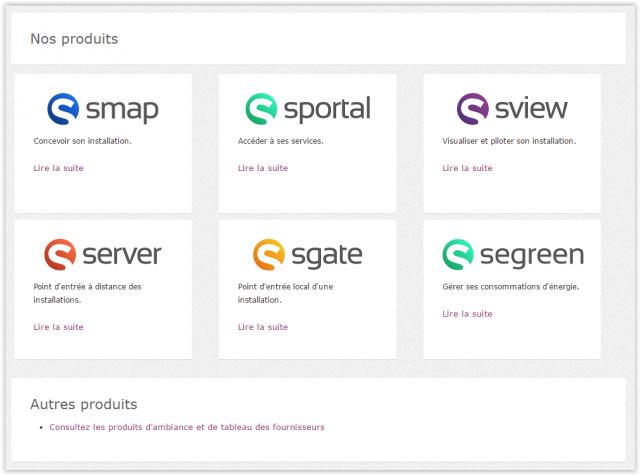
Task: Click the blue smap logo icon
Action: point(63,109)
